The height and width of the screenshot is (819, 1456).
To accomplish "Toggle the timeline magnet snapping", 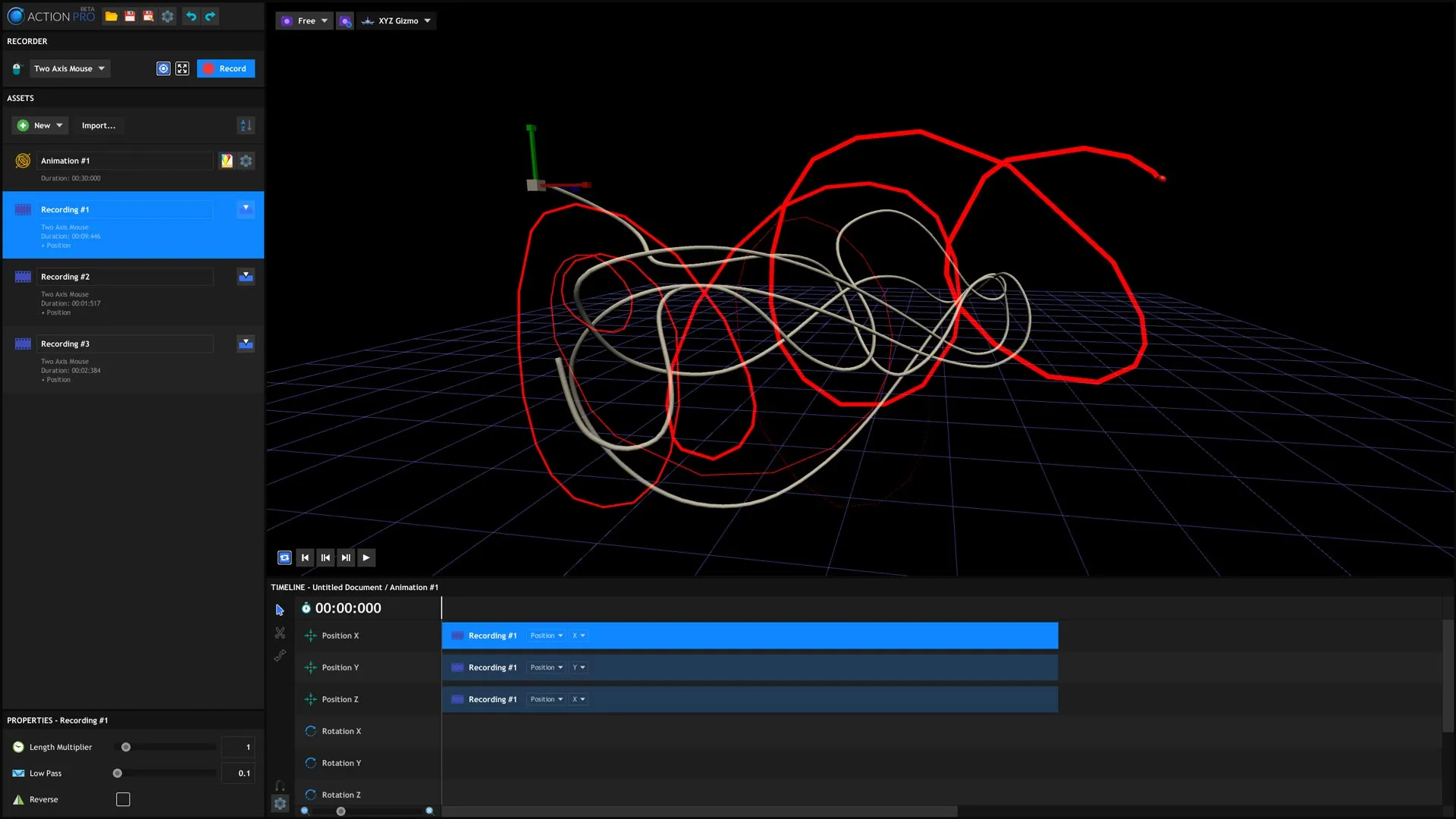I will click(280, 786).
